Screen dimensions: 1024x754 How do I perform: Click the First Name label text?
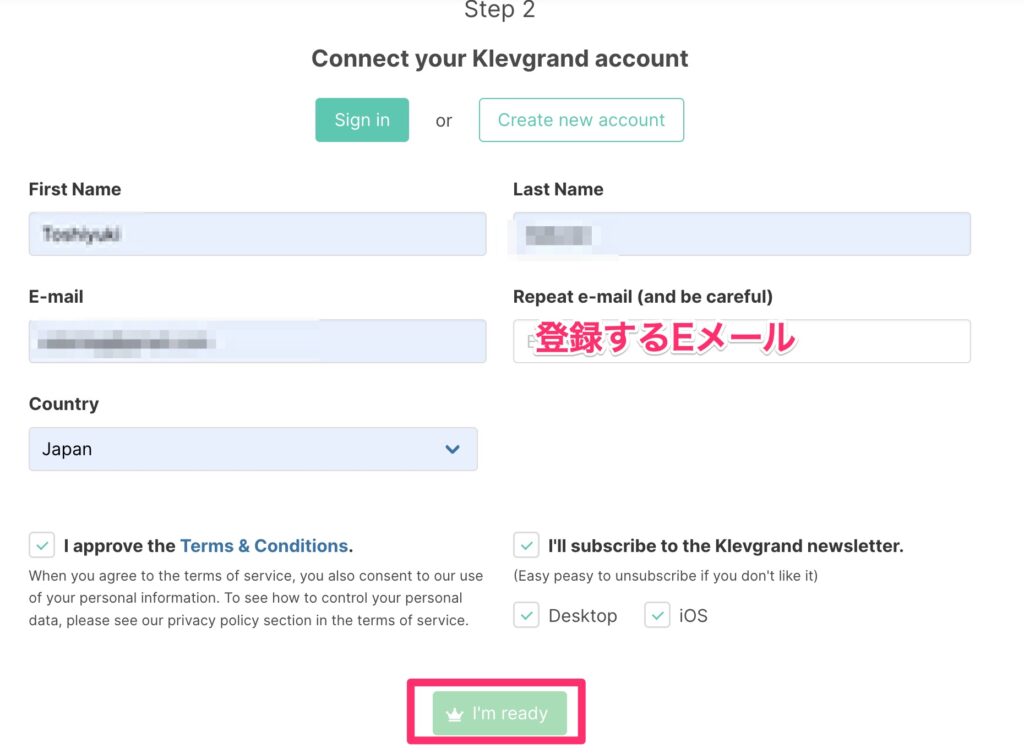(75, 189)
